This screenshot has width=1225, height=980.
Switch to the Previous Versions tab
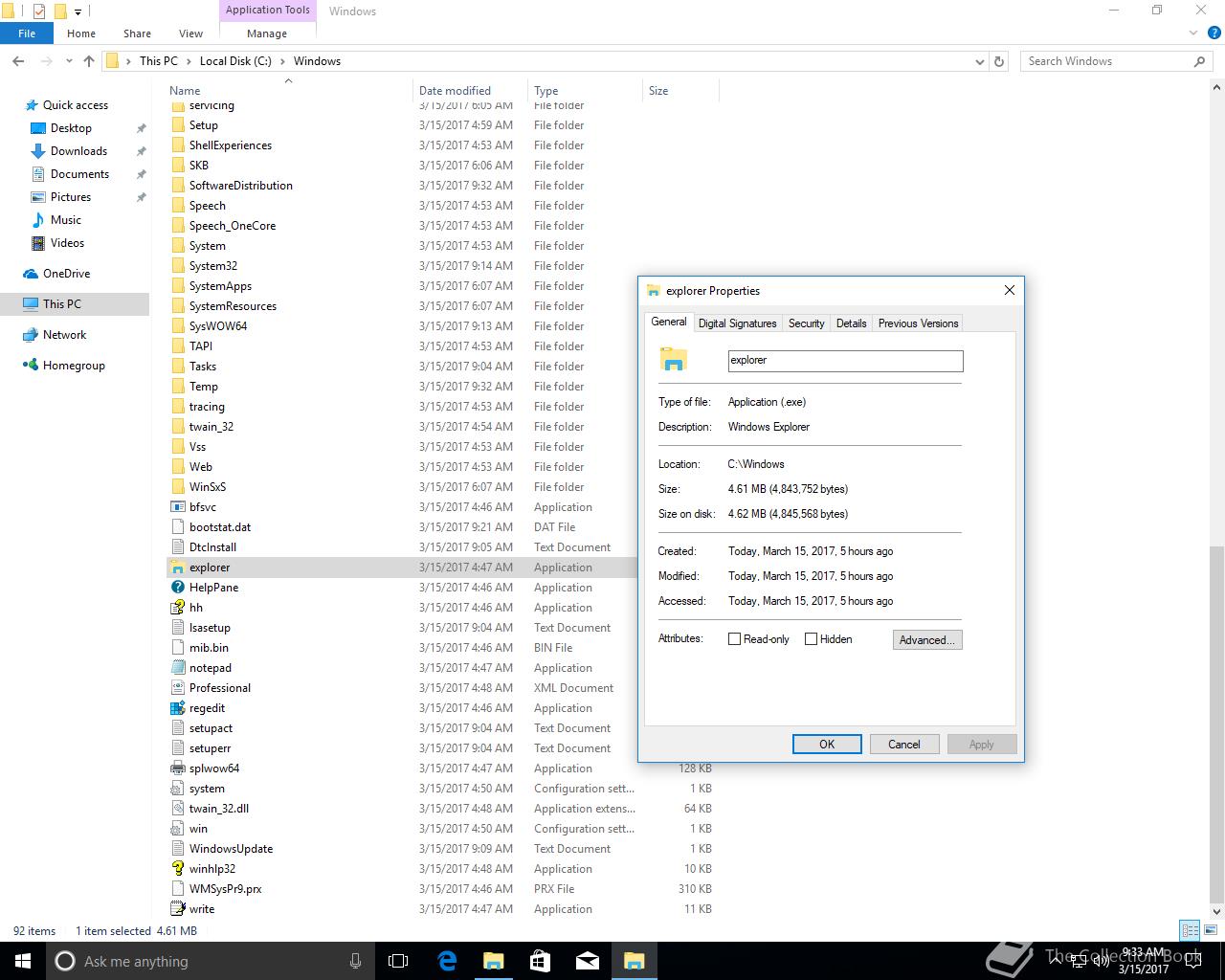[918, 323]
